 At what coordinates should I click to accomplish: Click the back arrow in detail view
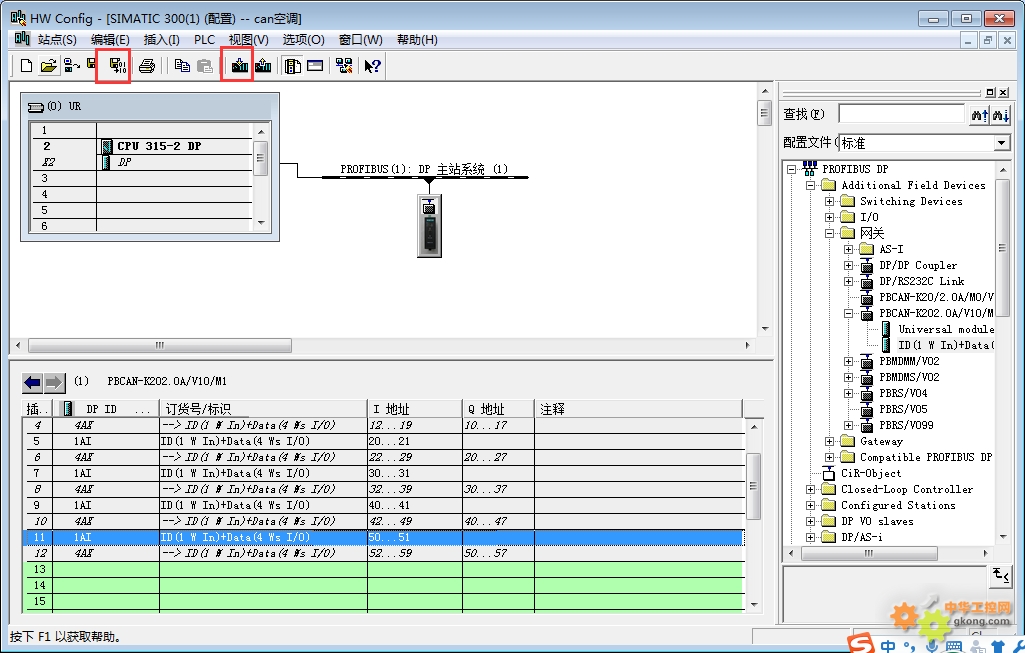coord(32,382)
